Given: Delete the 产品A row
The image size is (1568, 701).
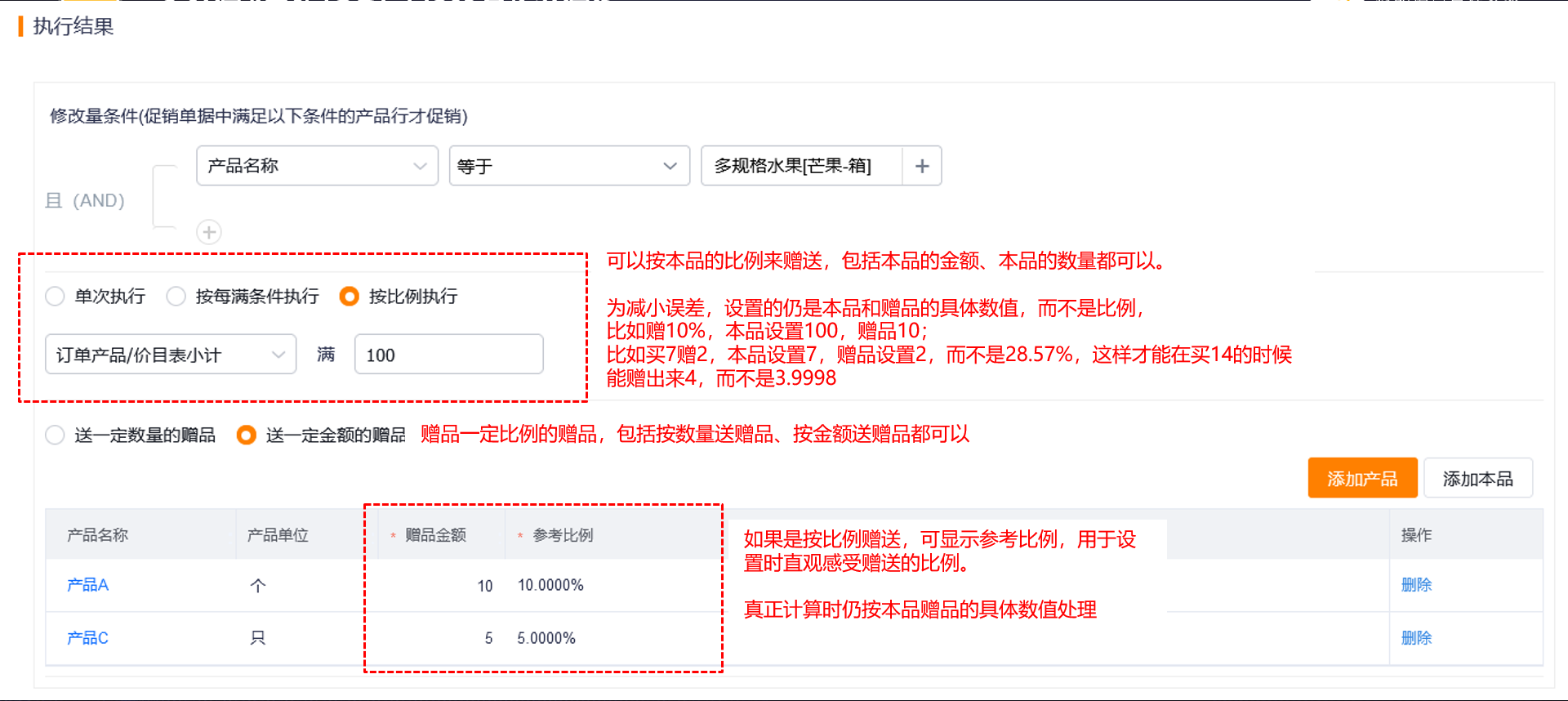Looking at the screenshot, I should pos(1417,585).
